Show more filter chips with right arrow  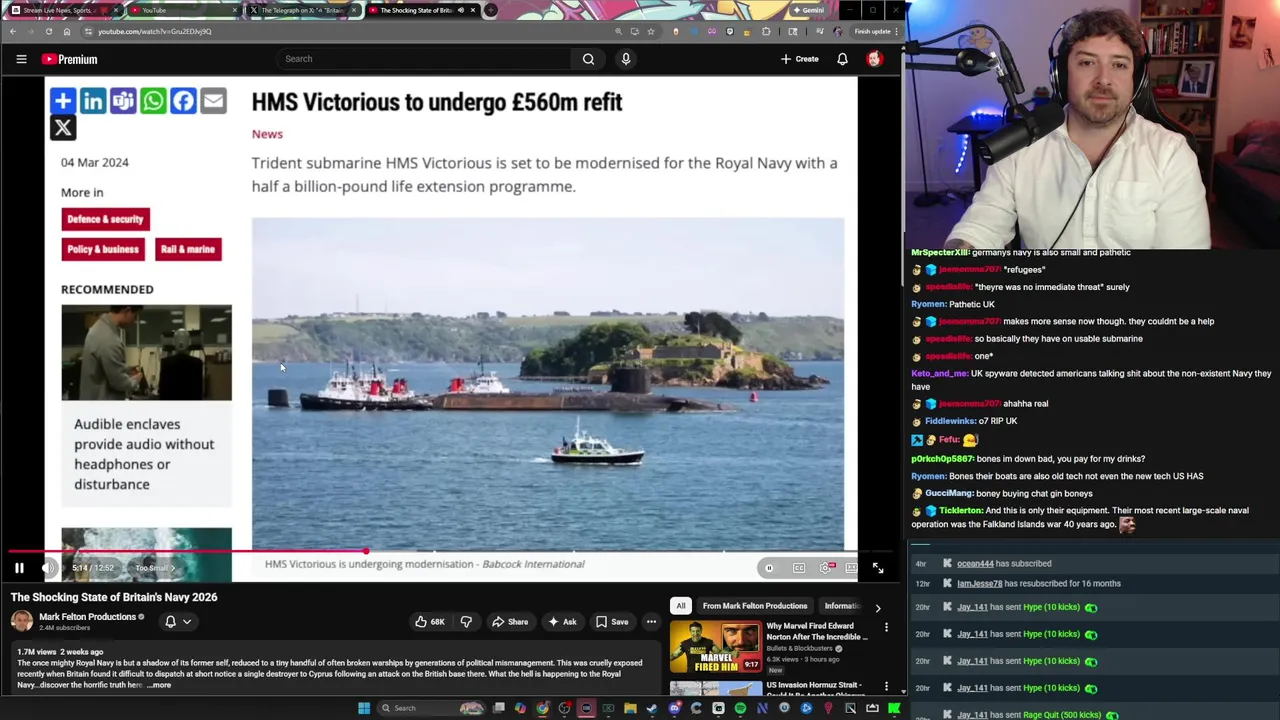(878, 607)
